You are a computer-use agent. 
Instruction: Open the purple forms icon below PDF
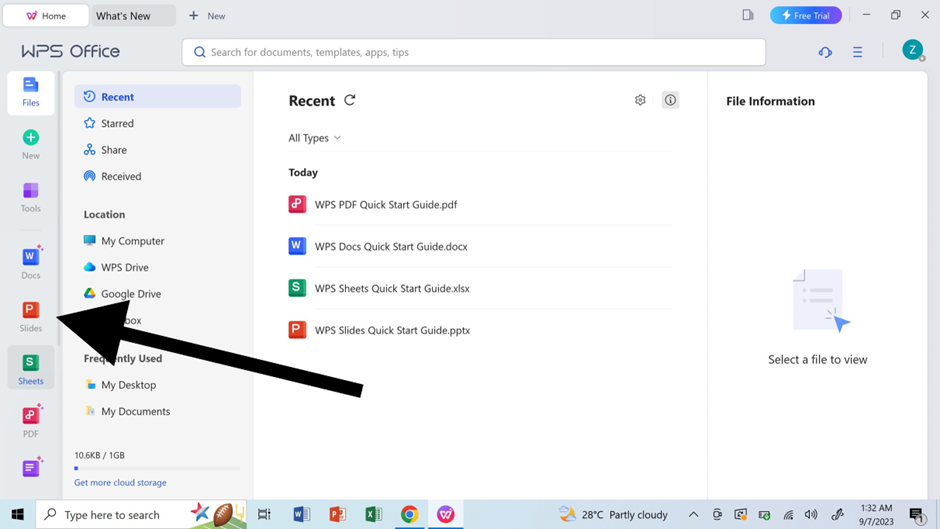pos(31,468)
